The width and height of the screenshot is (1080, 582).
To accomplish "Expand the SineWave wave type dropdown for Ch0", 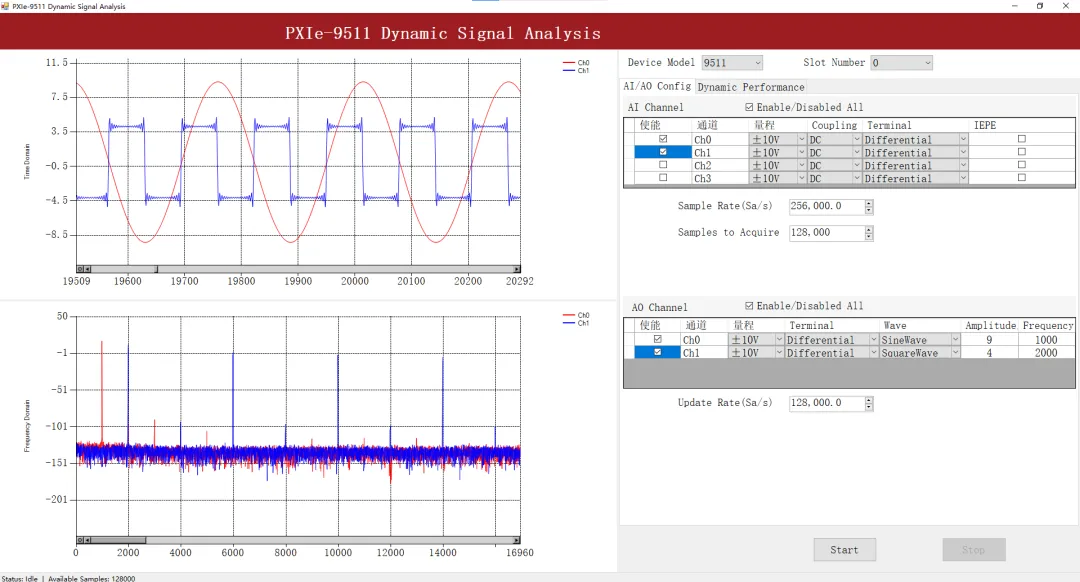I will coord(955,340).
